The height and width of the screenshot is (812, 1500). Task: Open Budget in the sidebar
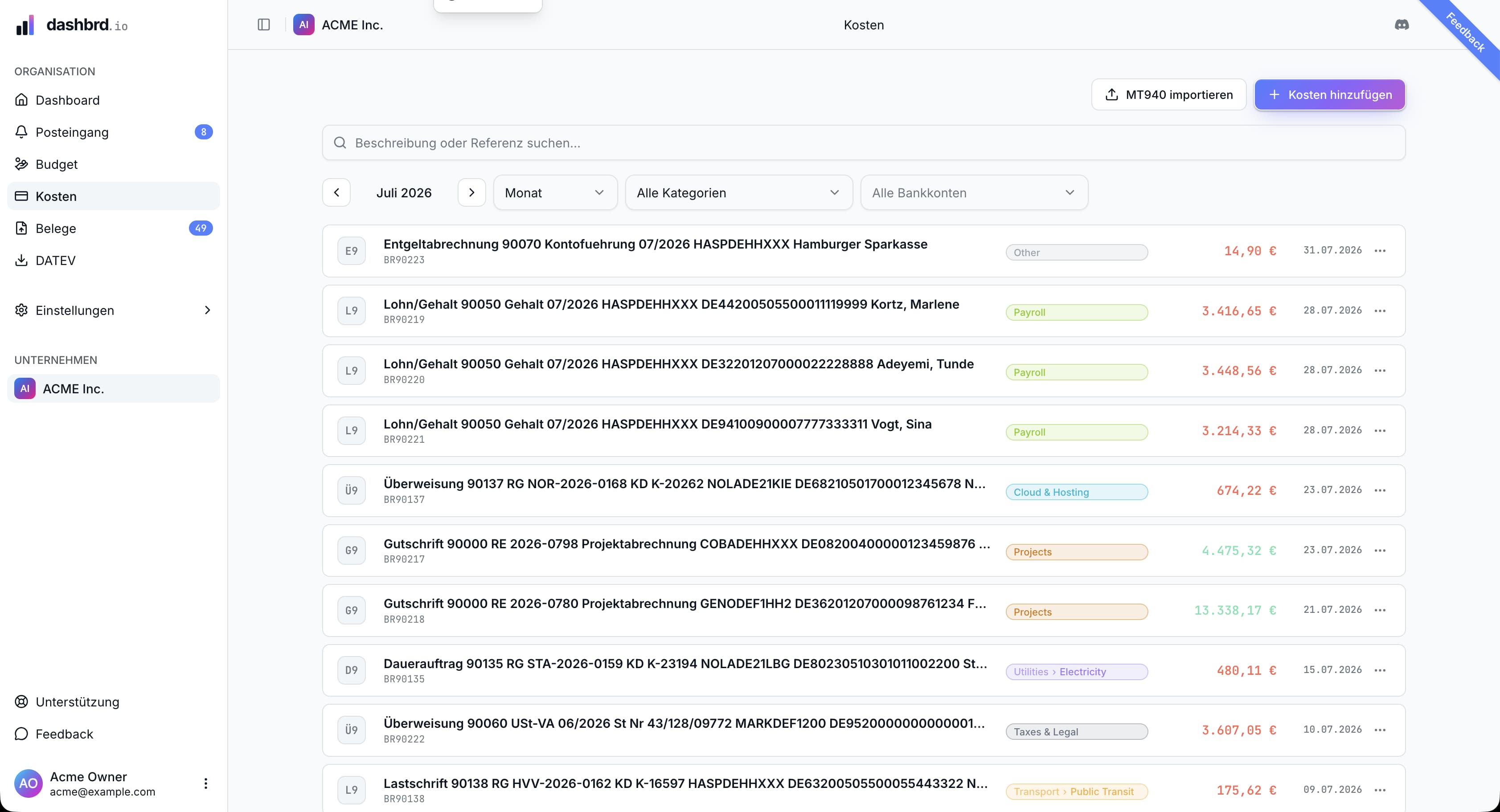pos(114,164)
